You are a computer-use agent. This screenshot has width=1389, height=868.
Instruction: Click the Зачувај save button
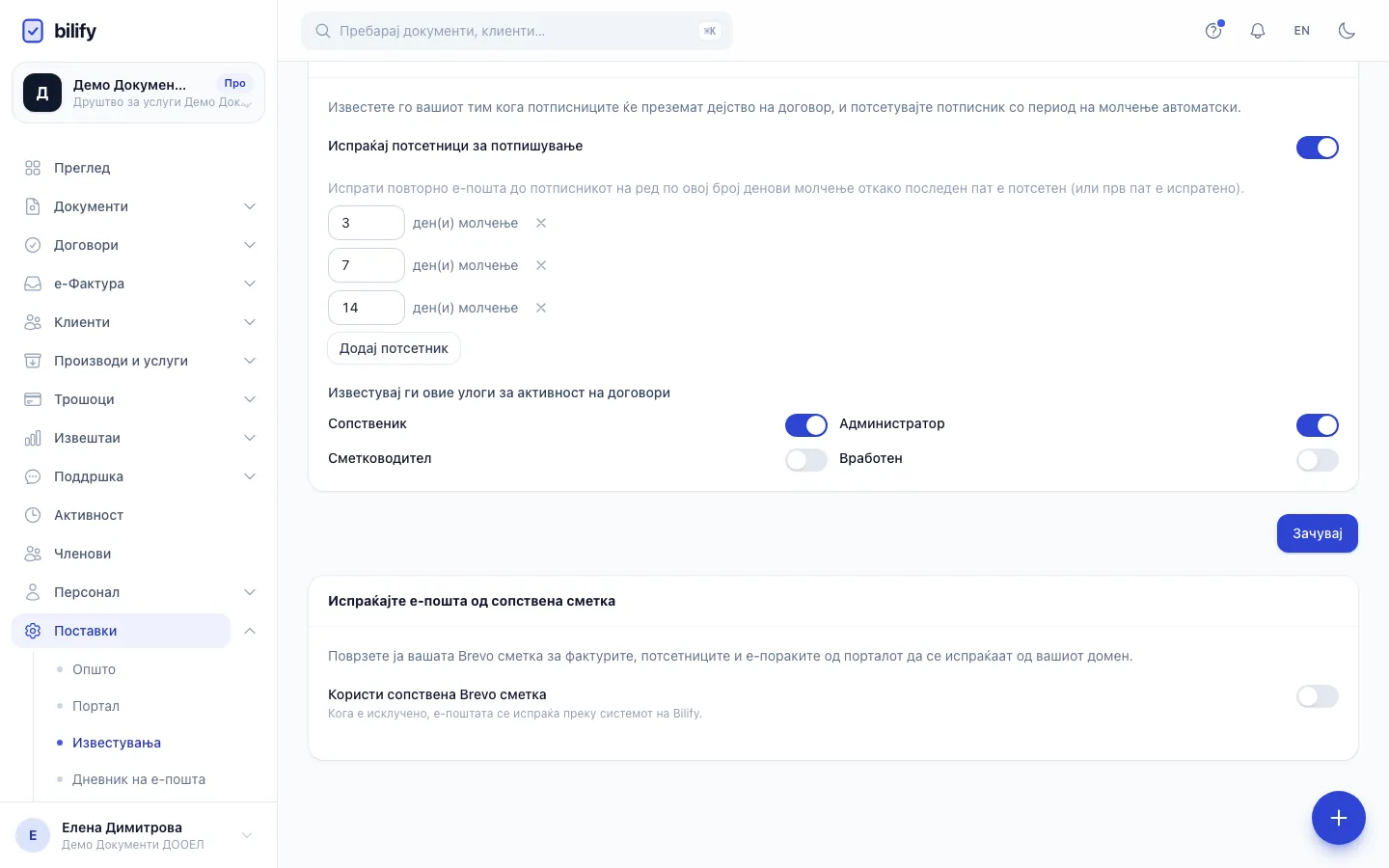click(x=1318, y=533)
